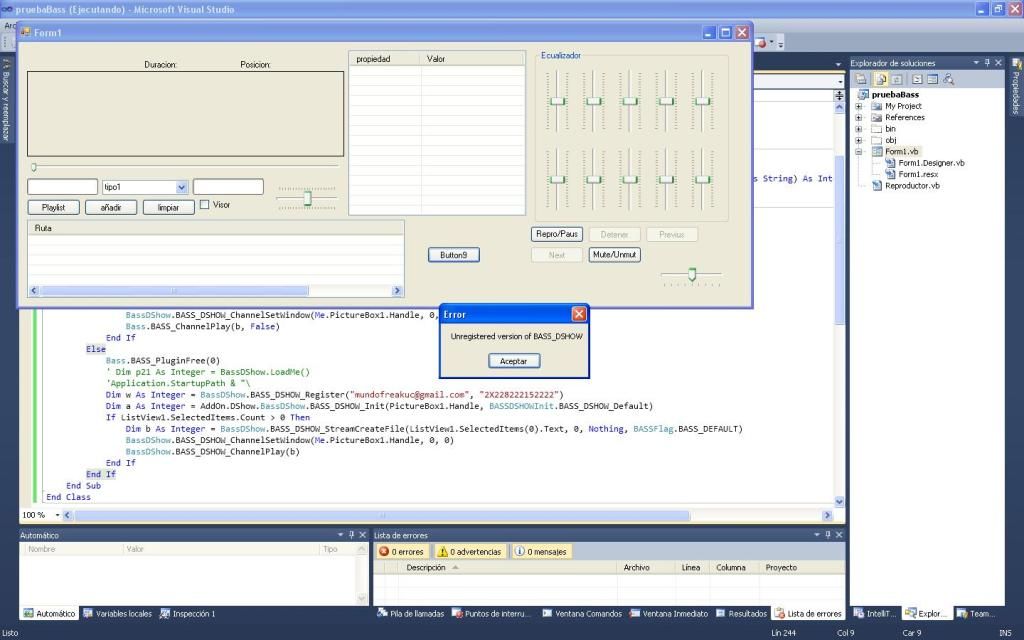Expand the My Project node
Image resolution: width=1024 pixels, height=640 pixels.
(859, 106)
